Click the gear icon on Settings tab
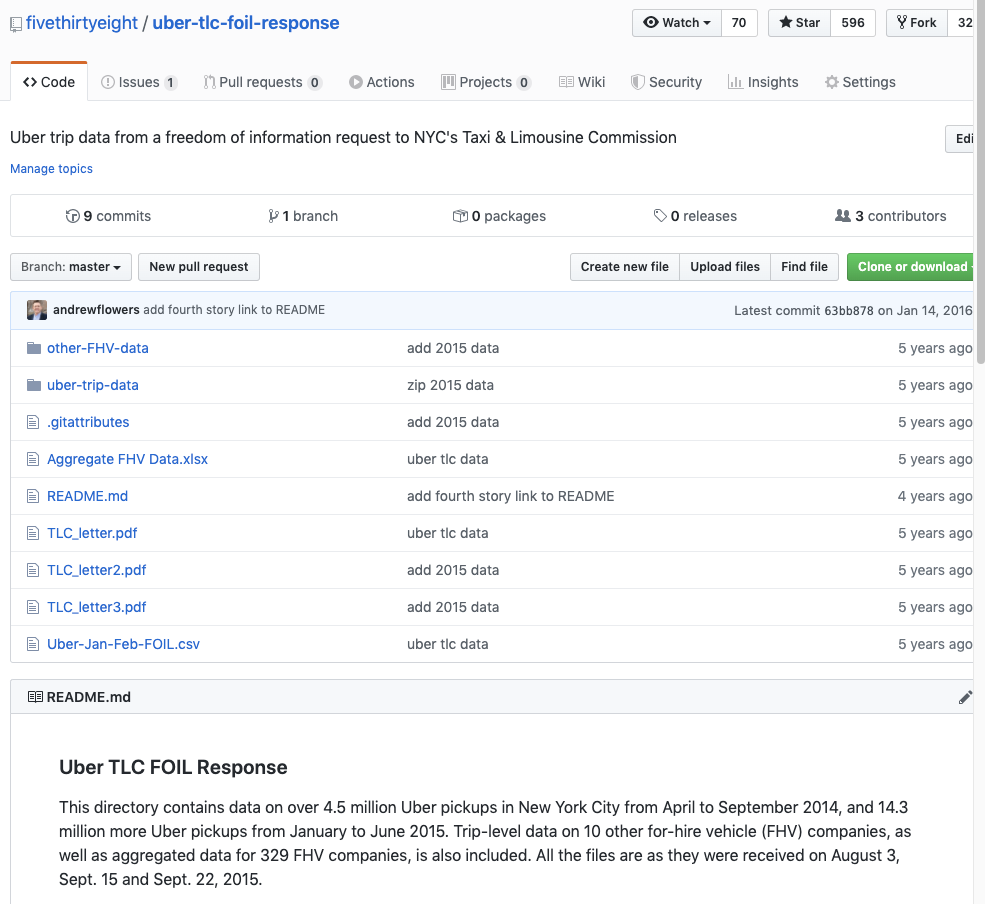 (832, 82)
